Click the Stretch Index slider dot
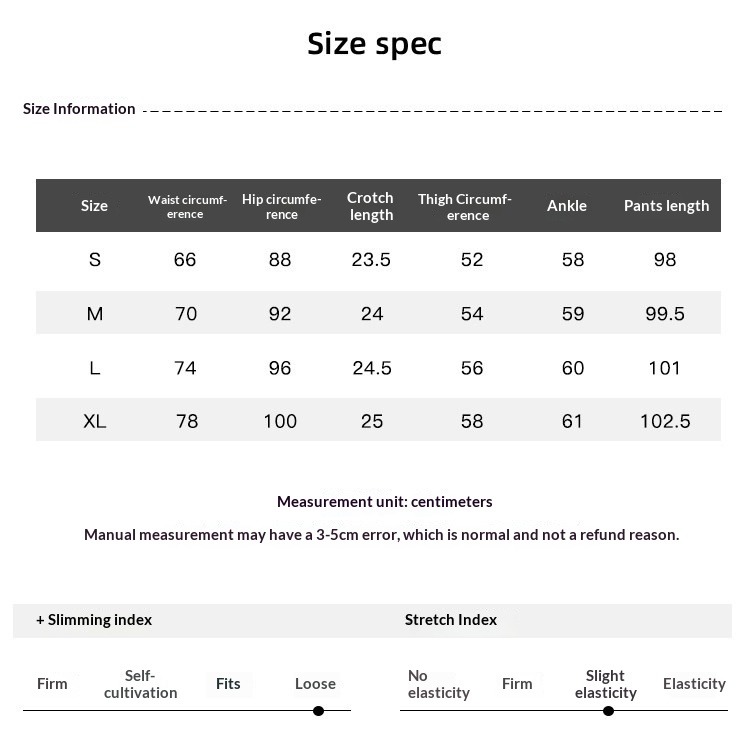 click(608, 711)
